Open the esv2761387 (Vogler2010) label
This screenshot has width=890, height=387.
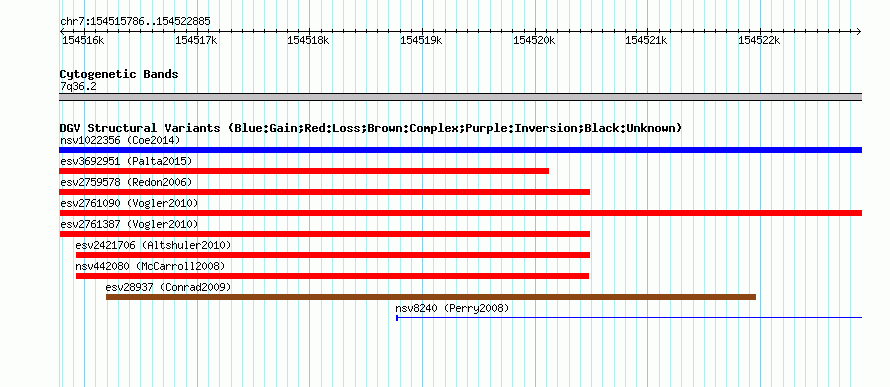(x=129, y=224)
